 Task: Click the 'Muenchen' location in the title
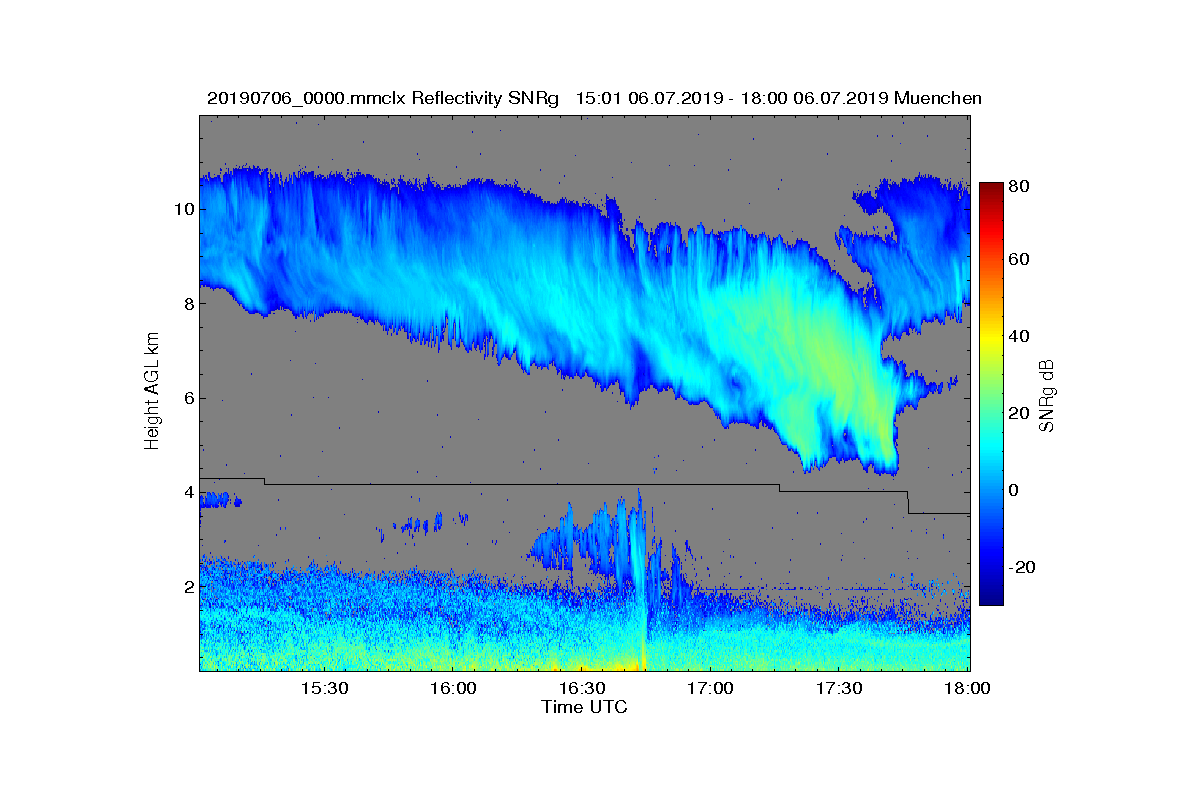pyautogui.click(x=938, y=98)
